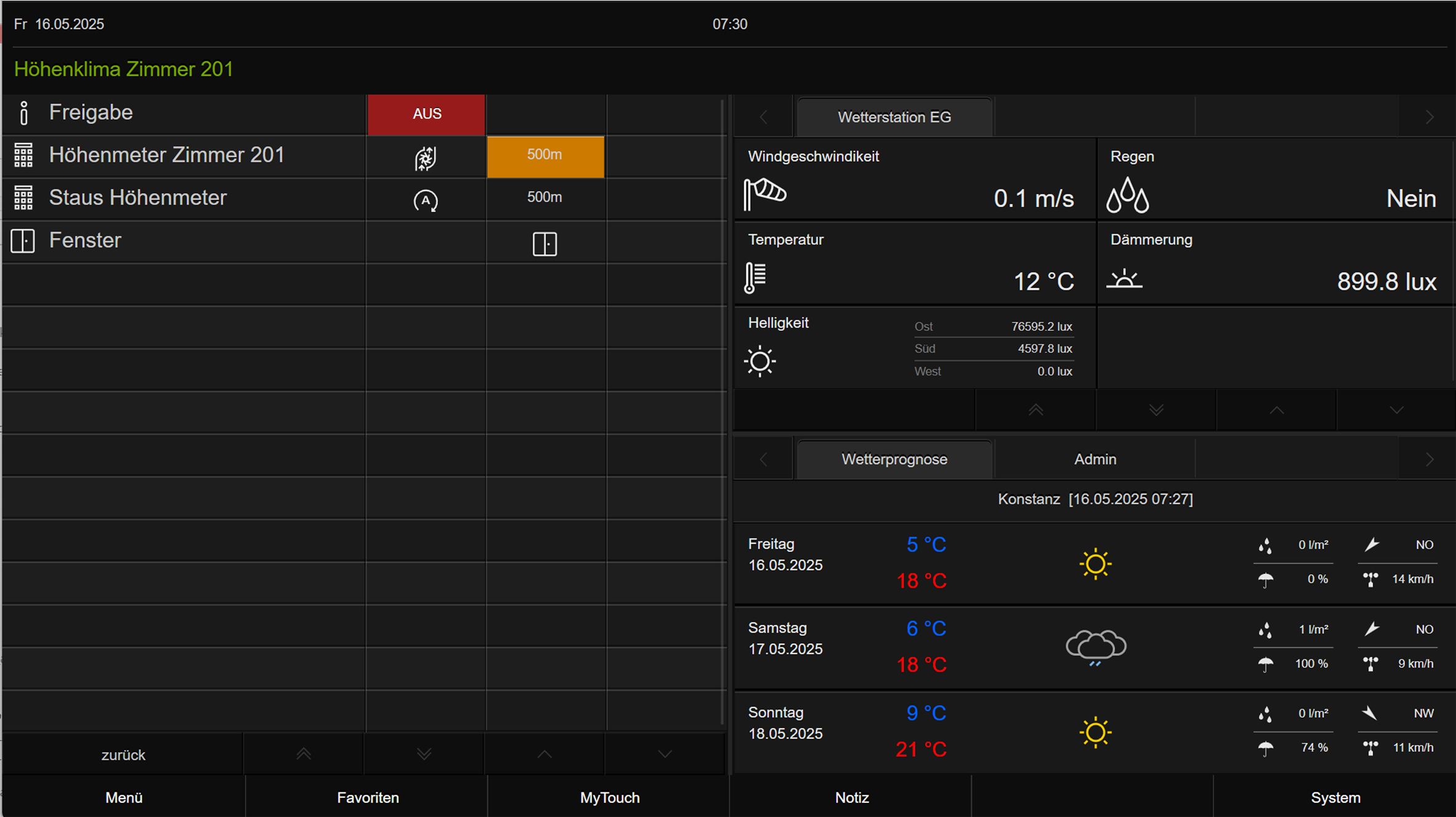Click the orange 500m altitude value
The width and height of the screenshot is (1456, 817).
pyautogui.click(x=545, y=155)
